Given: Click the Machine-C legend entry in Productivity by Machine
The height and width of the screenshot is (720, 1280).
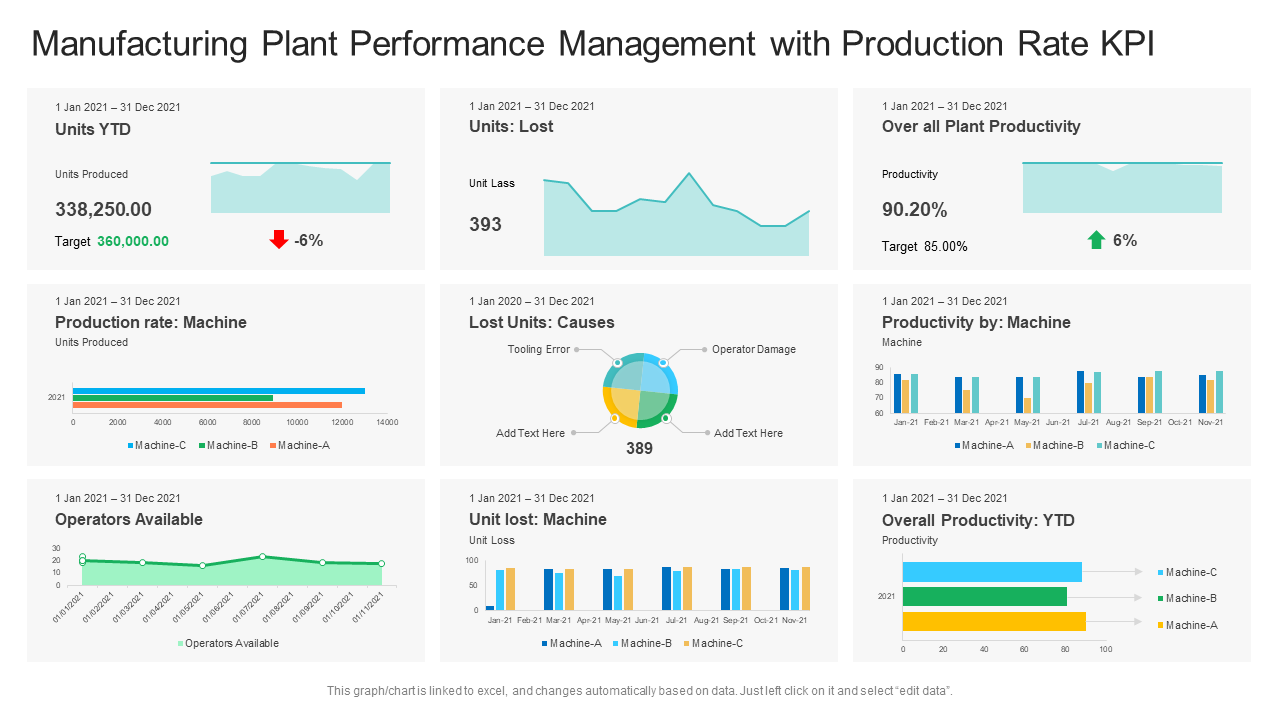Looking at the screenshot, I should pyautogui.click(x=1125, y=445).
